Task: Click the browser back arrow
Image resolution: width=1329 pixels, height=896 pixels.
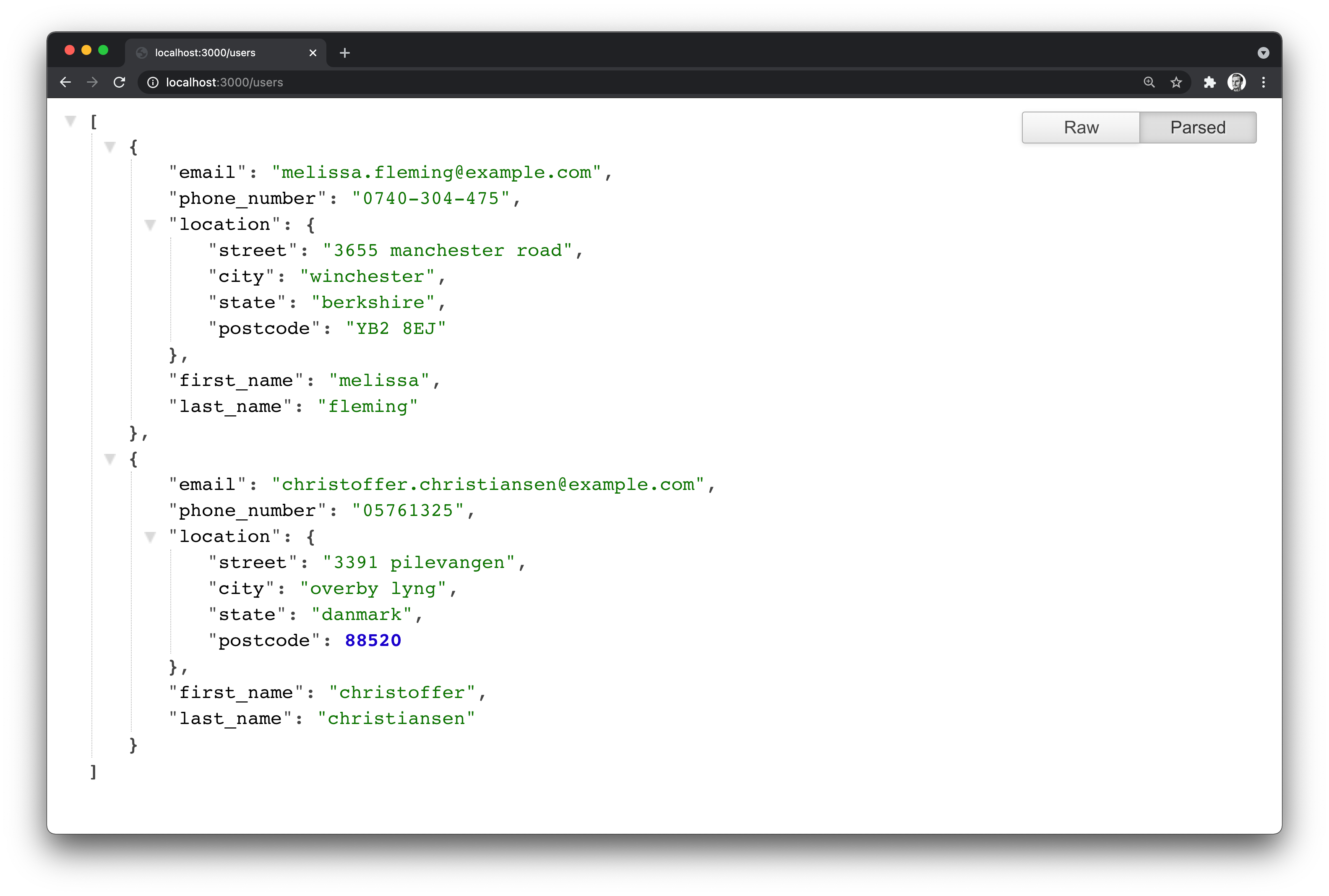Action: 66,82
